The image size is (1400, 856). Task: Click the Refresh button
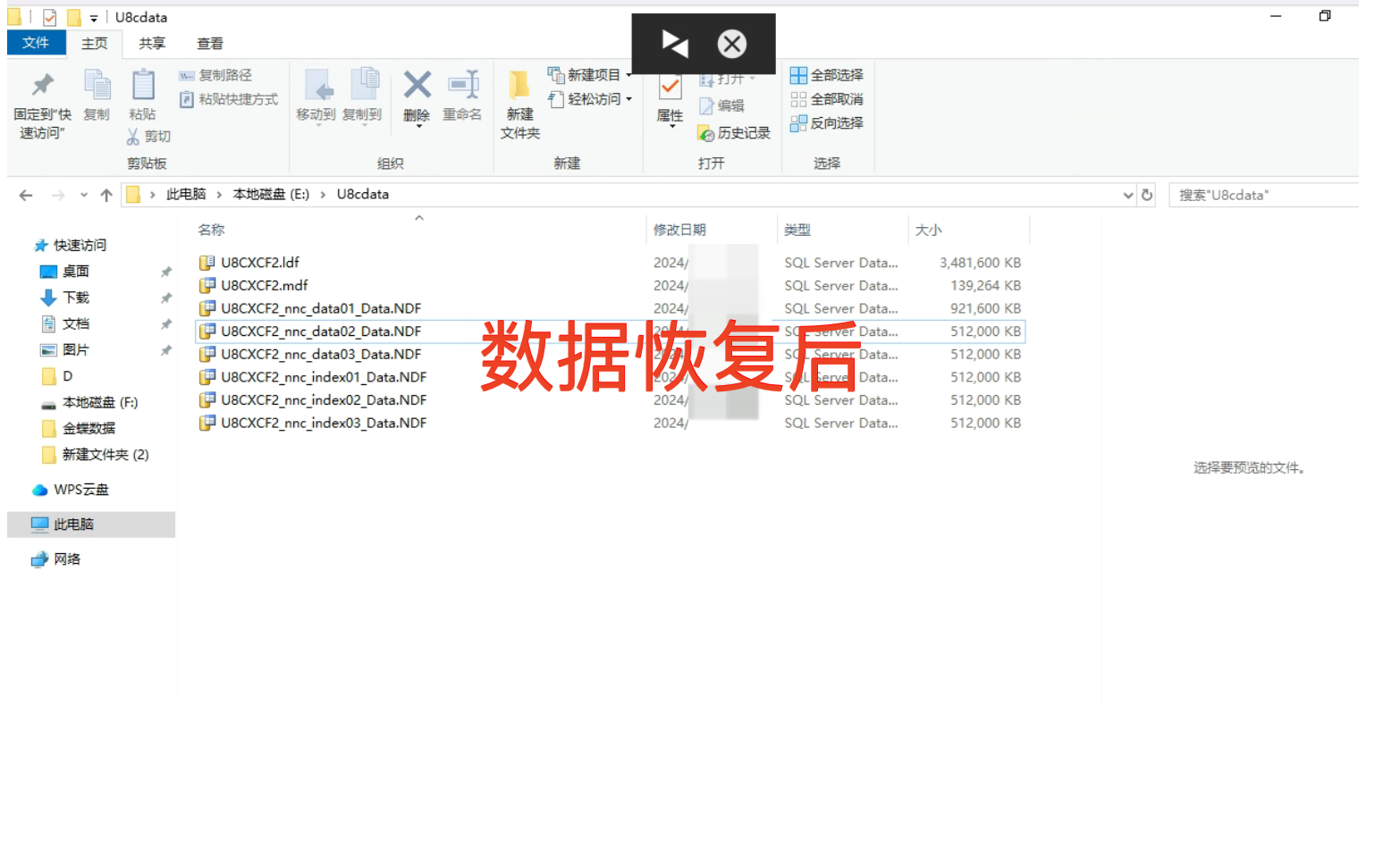coord(1147,195)
